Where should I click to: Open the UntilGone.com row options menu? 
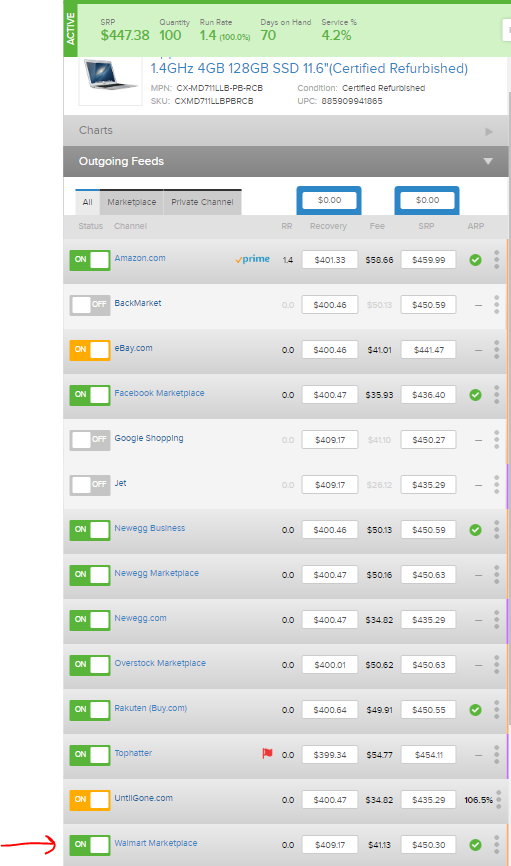click(x=499, y=800)
